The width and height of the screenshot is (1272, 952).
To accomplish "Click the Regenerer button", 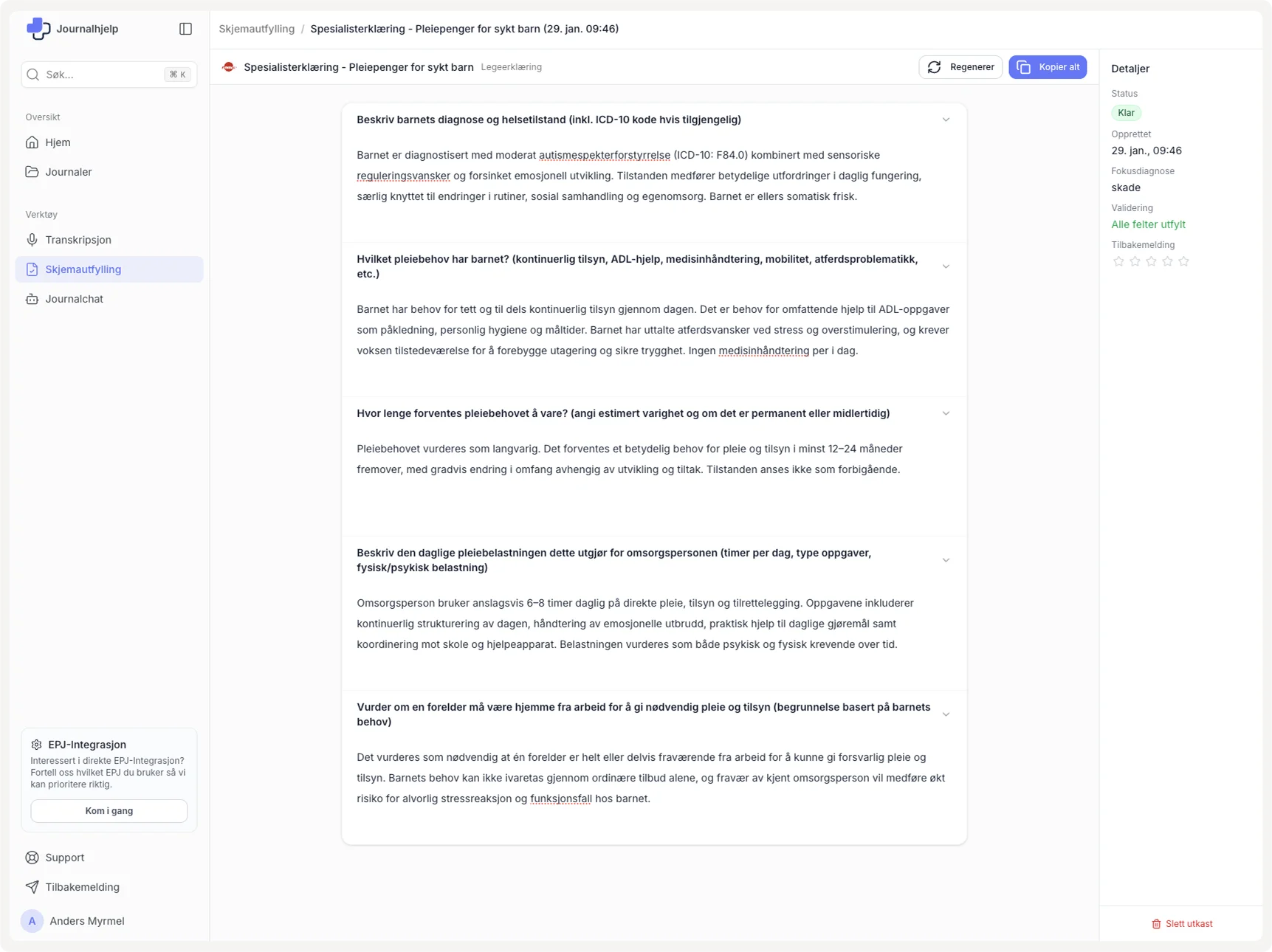I will tap(960, 67).
